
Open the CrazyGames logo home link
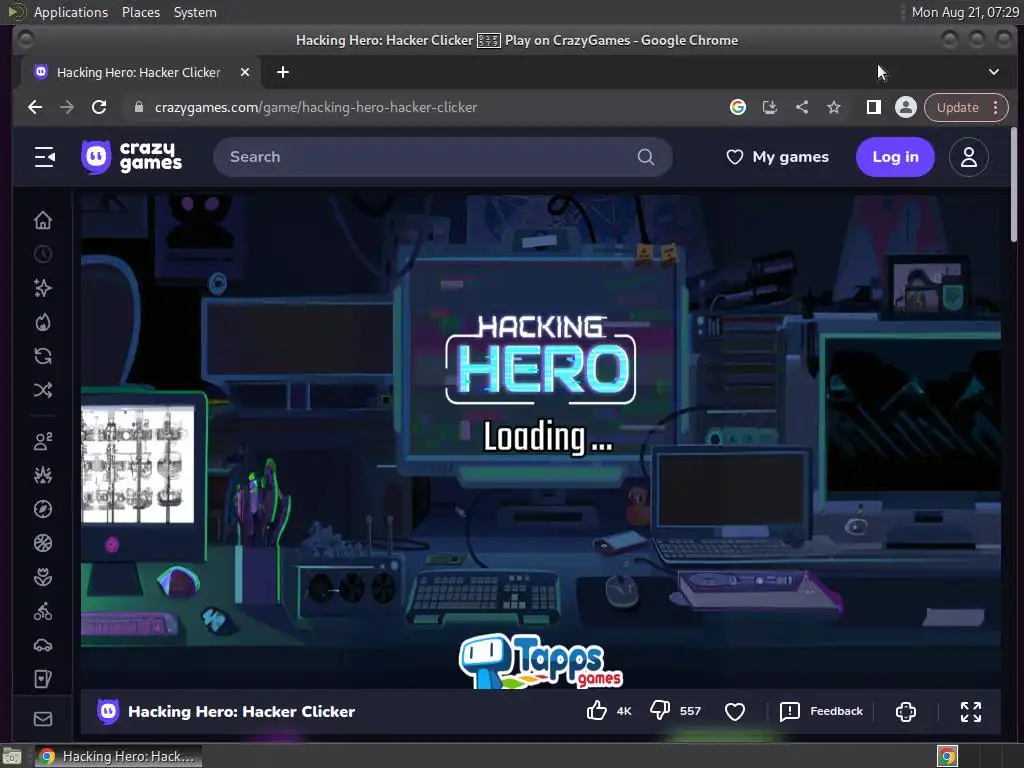point(131,157)
